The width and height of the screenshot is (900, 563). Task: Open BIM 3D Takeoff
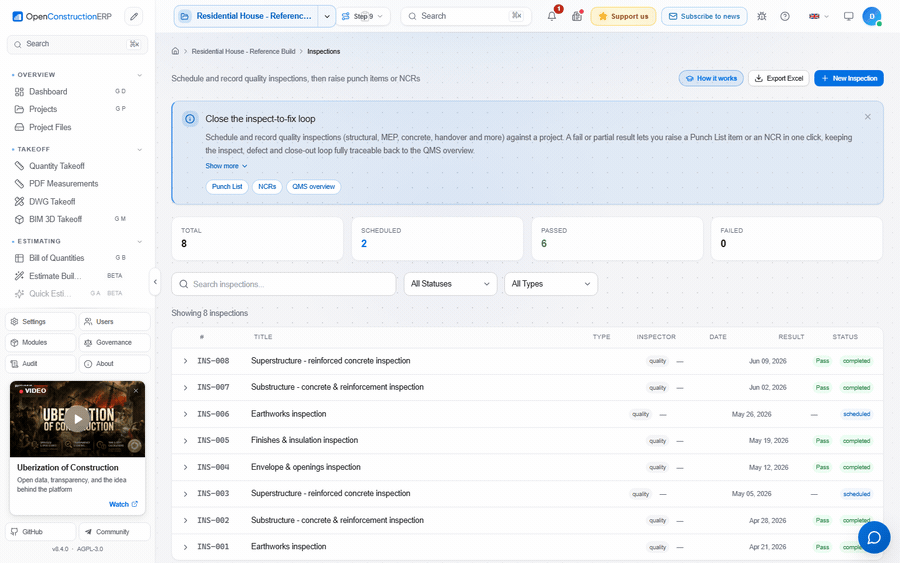(77, 219)
